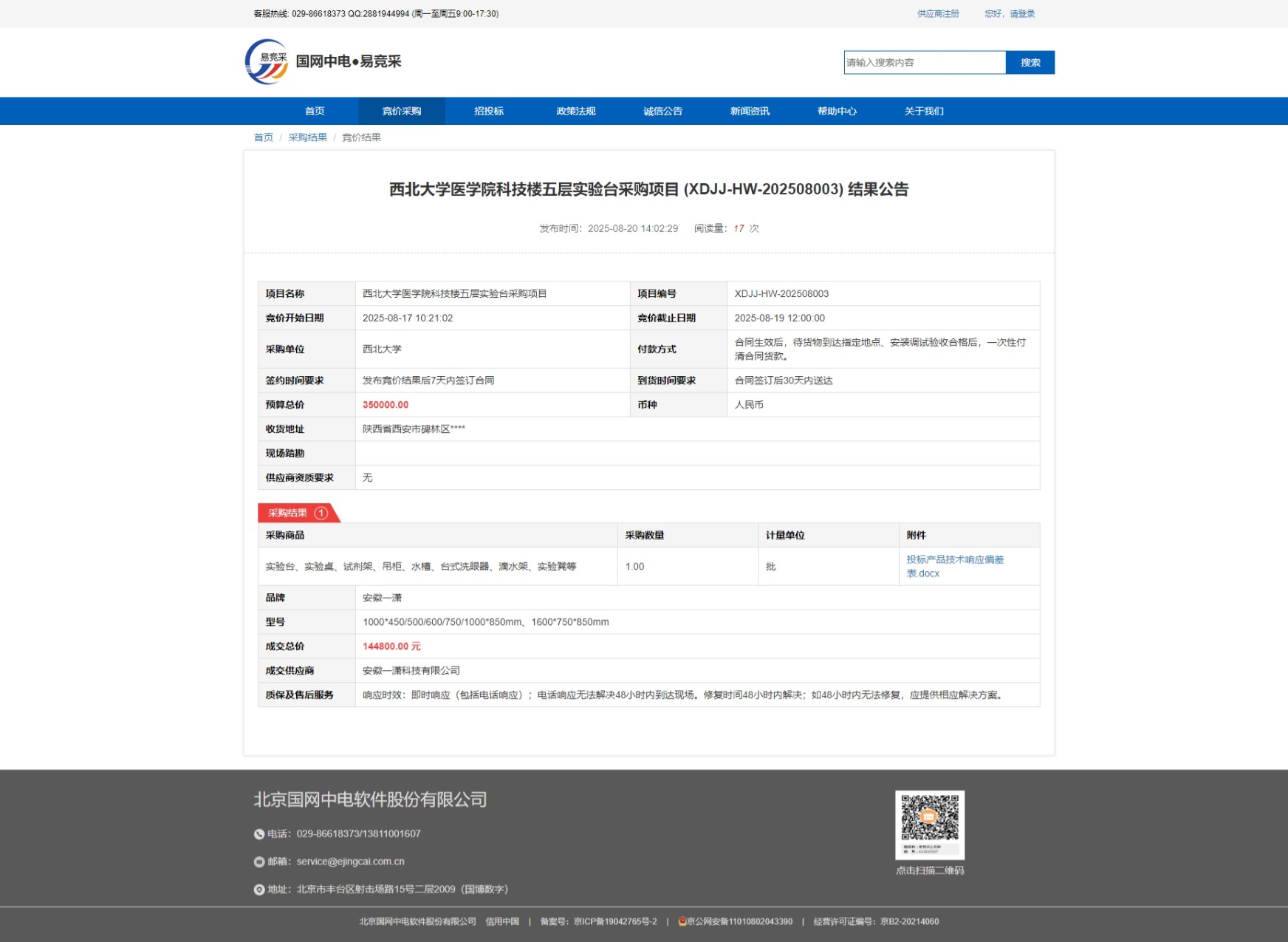Viewport: 1288px width, 942px height.
Task: Select 诚信公告 from the navigation bar
Action: coord(663,112)
